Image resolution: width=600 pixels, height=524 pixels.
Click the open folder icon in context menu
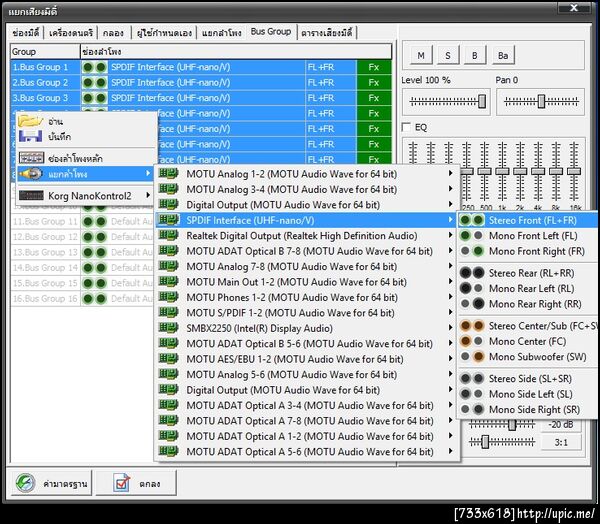tap(30, 121)
